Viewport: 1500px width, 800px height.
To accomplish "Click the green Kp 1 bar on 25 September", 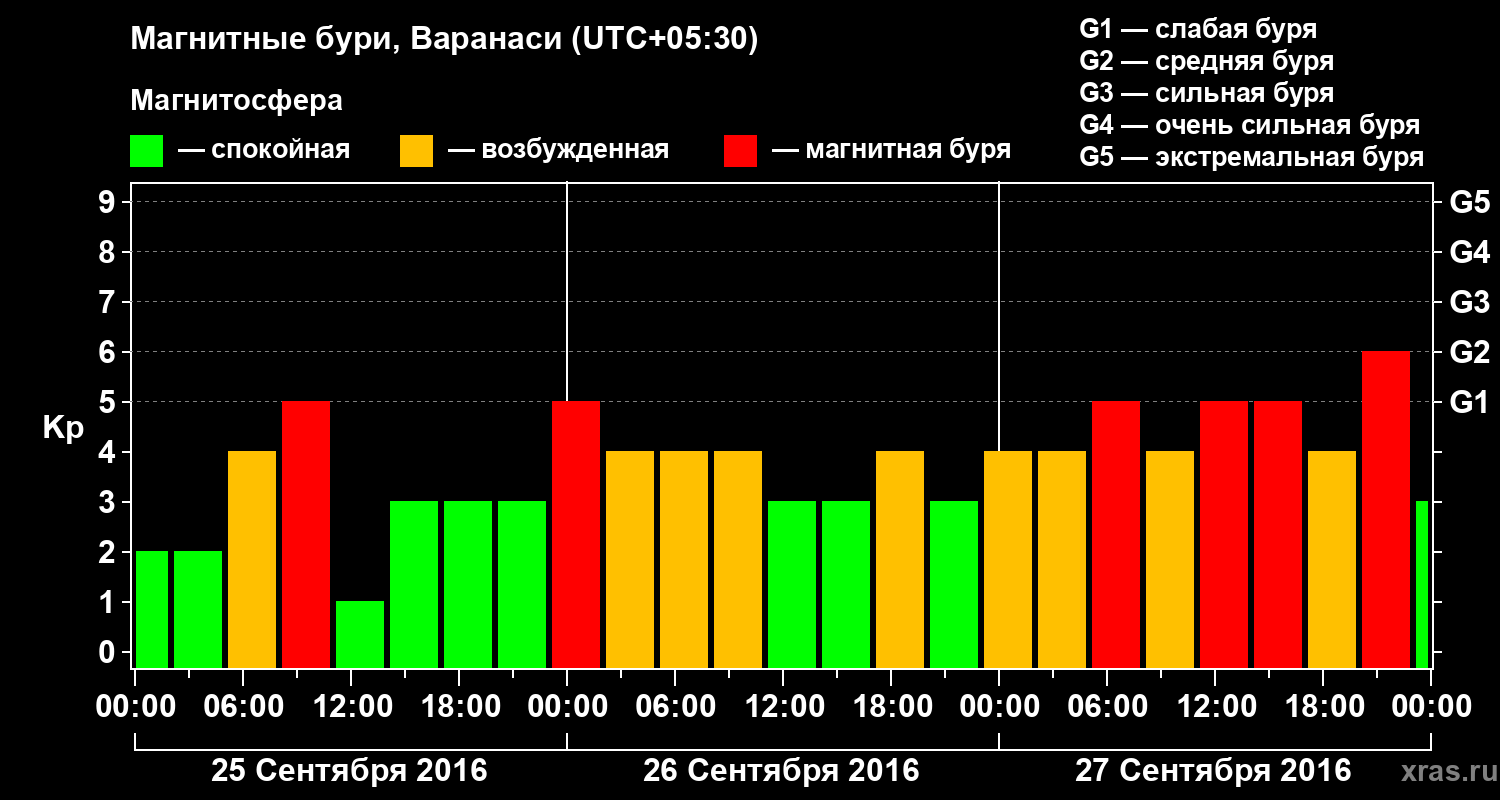I will 360,635.
